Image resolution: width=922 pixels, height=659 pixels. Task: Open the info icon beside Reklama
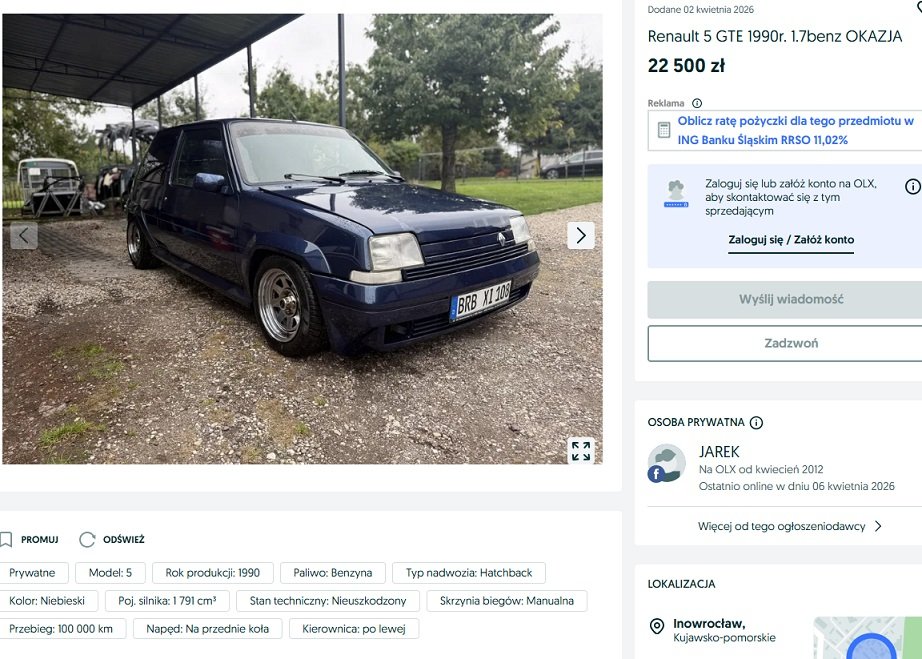tap(697, 103)
